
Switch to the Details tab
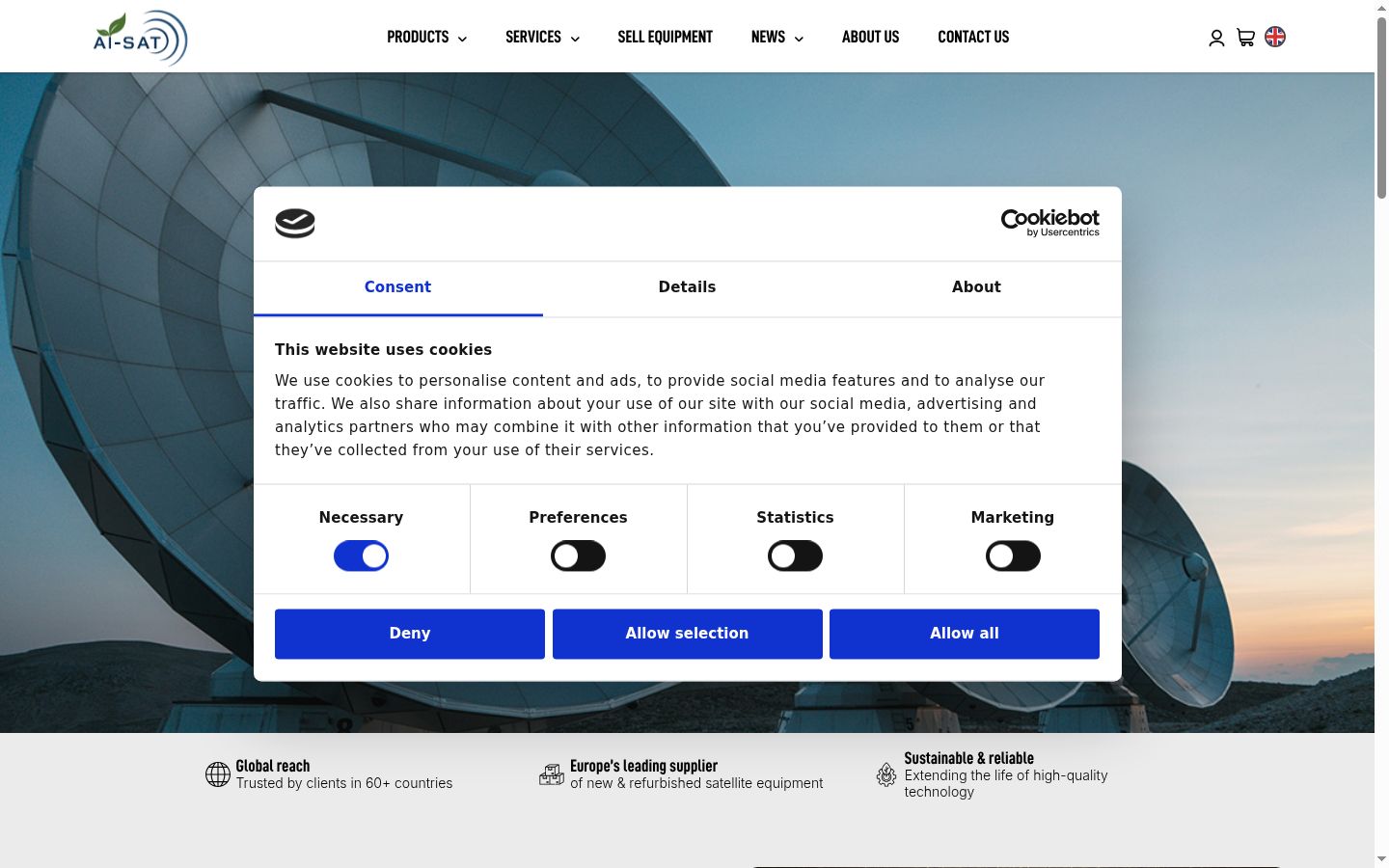pyautogui.click(x=687, y=287)
